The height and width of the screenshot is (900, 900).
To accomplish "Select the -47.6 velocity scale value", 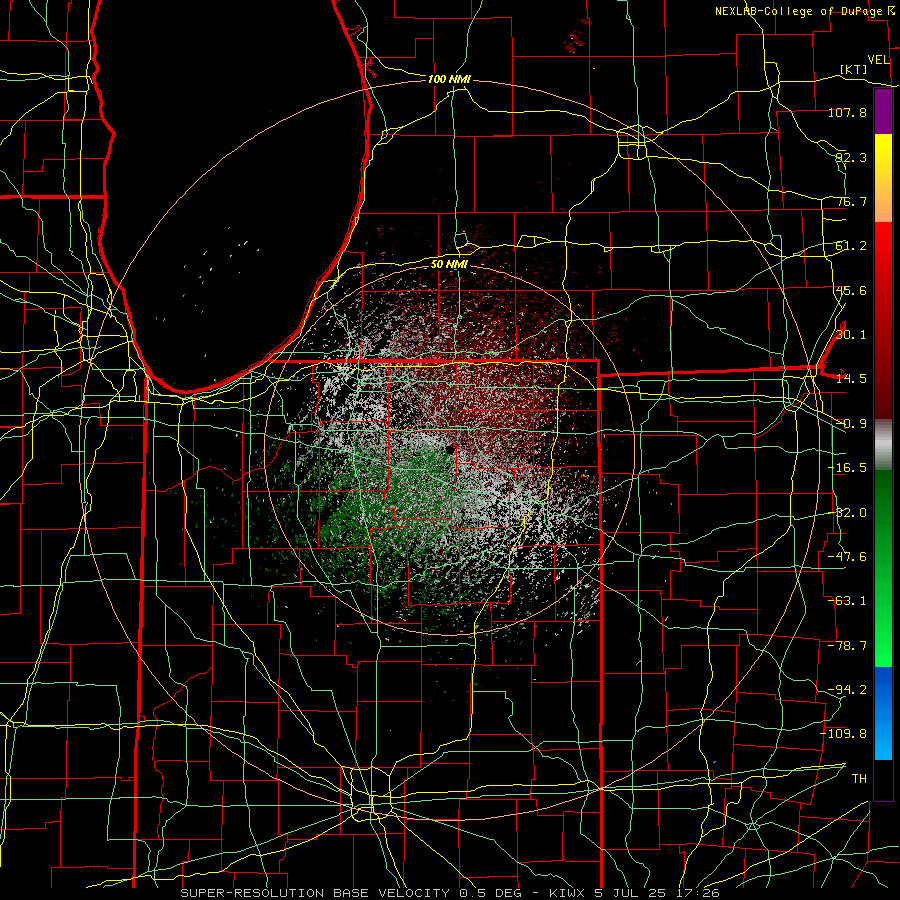I will [x=847, y=557].
